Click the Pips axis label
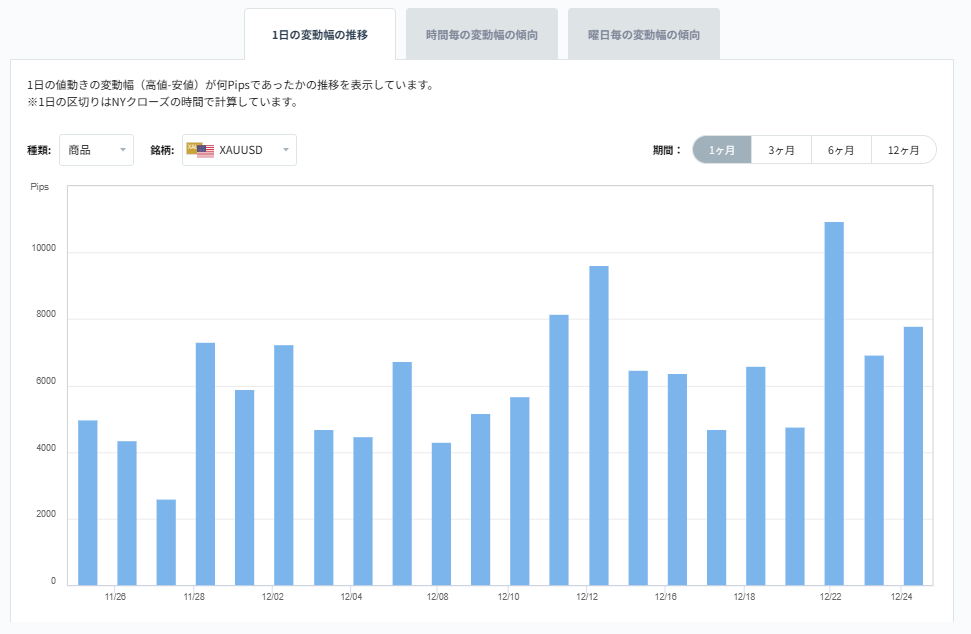The height and width of the screenshot is (634, 971). coord(41,186)
